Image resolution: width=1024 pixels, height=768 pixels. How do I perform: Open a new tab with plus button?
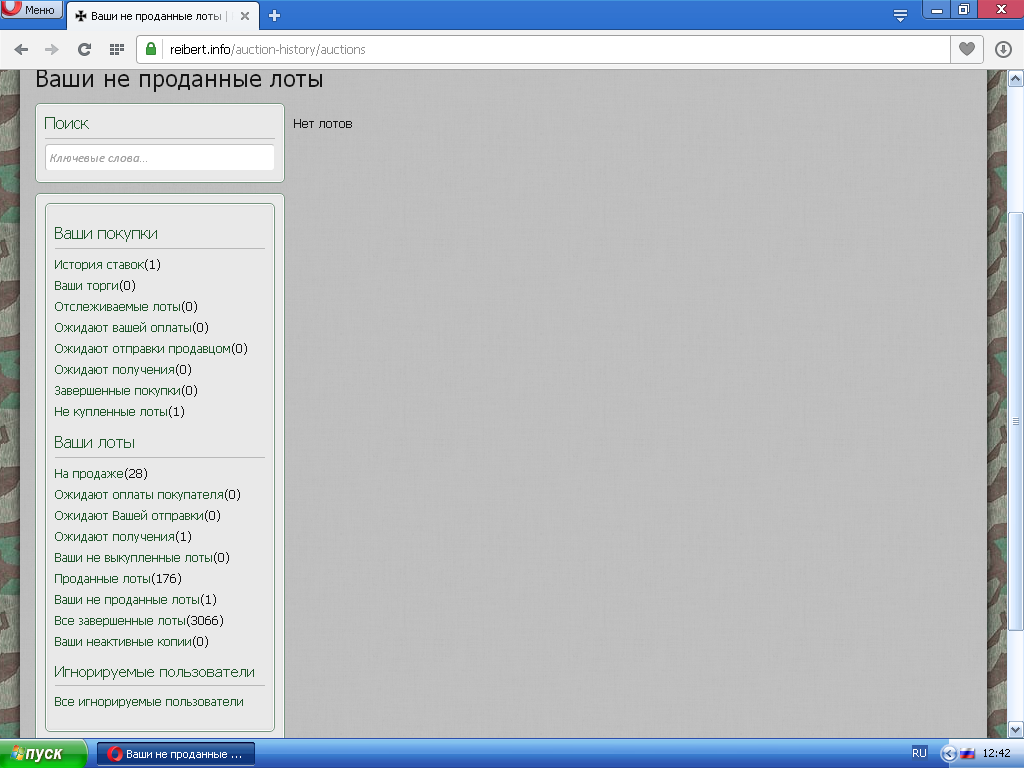pyautogui.click(x=274, y=16)
